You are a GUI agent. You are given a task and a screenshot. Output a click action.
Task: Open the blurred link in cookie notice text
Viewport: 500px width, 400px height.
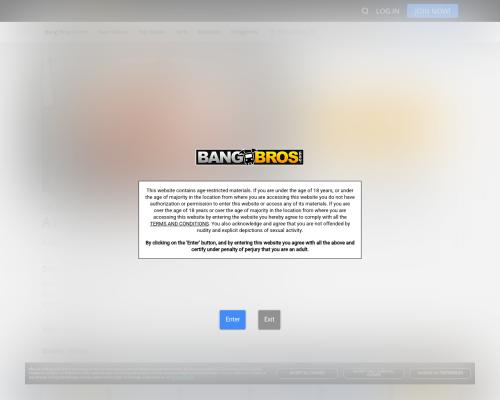pos(184,377)
